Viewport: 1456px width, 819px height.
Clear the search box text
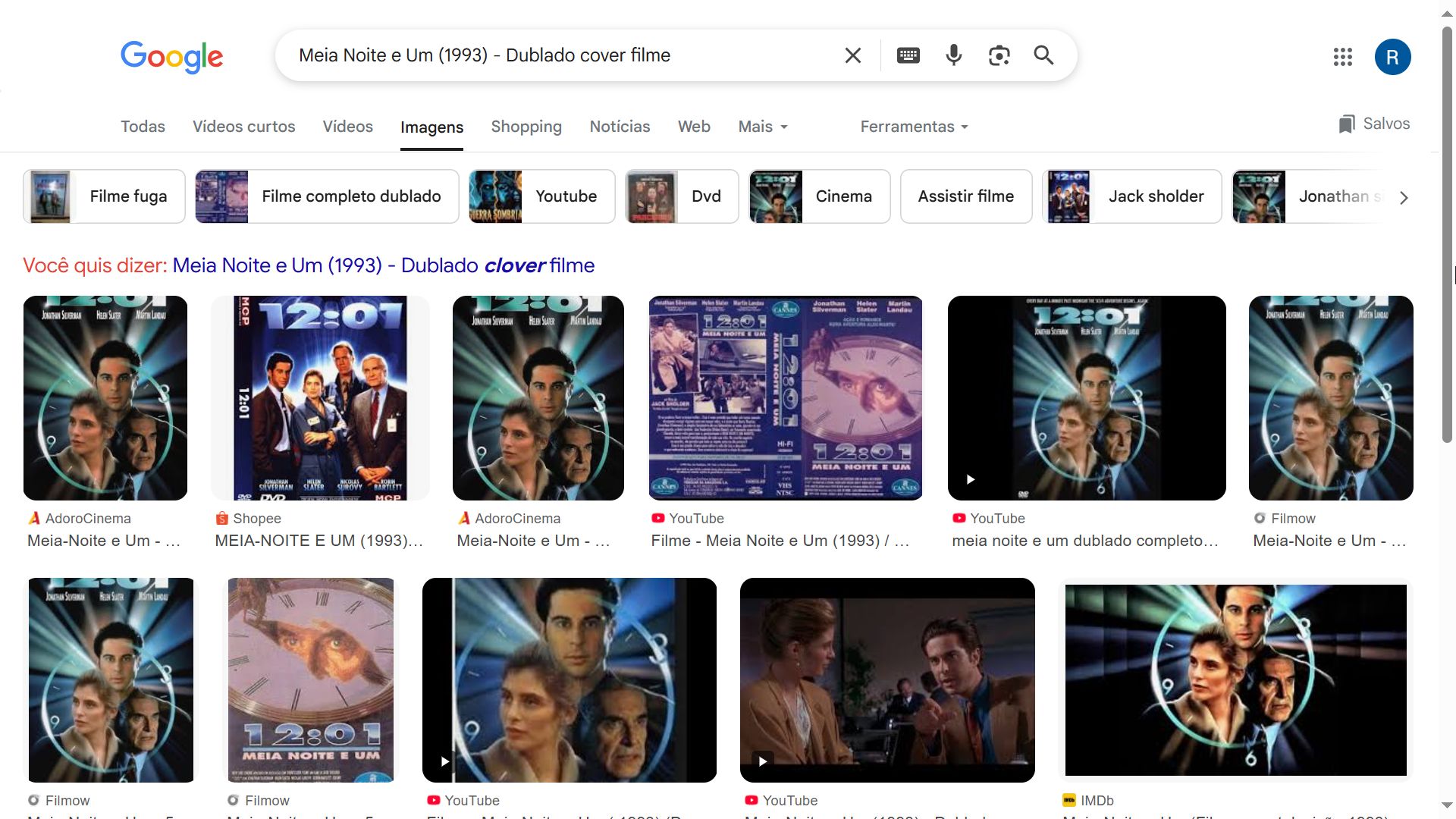(x=852, y=55)
